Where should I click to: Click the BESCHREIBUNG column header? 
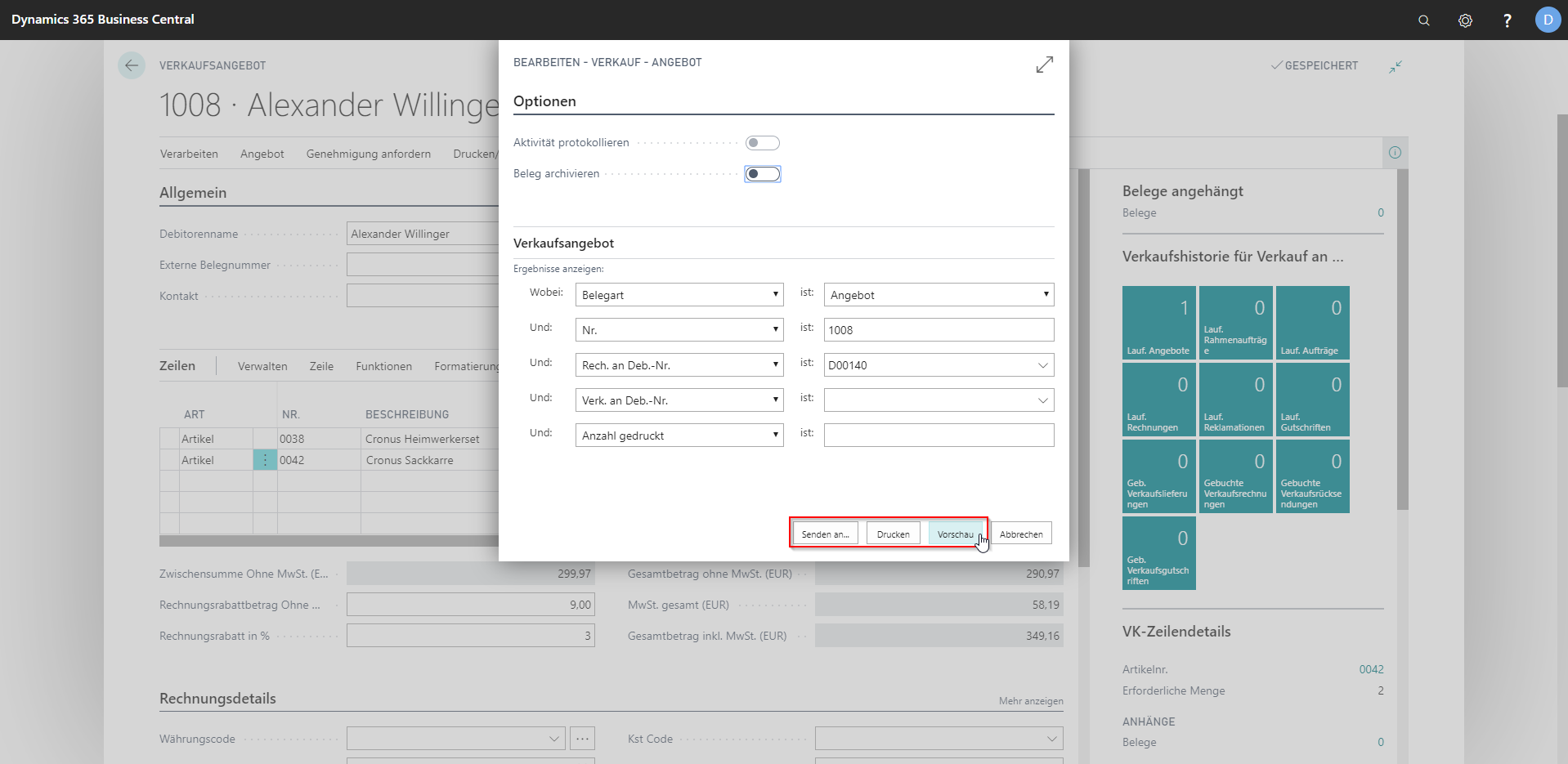point(407,414)
